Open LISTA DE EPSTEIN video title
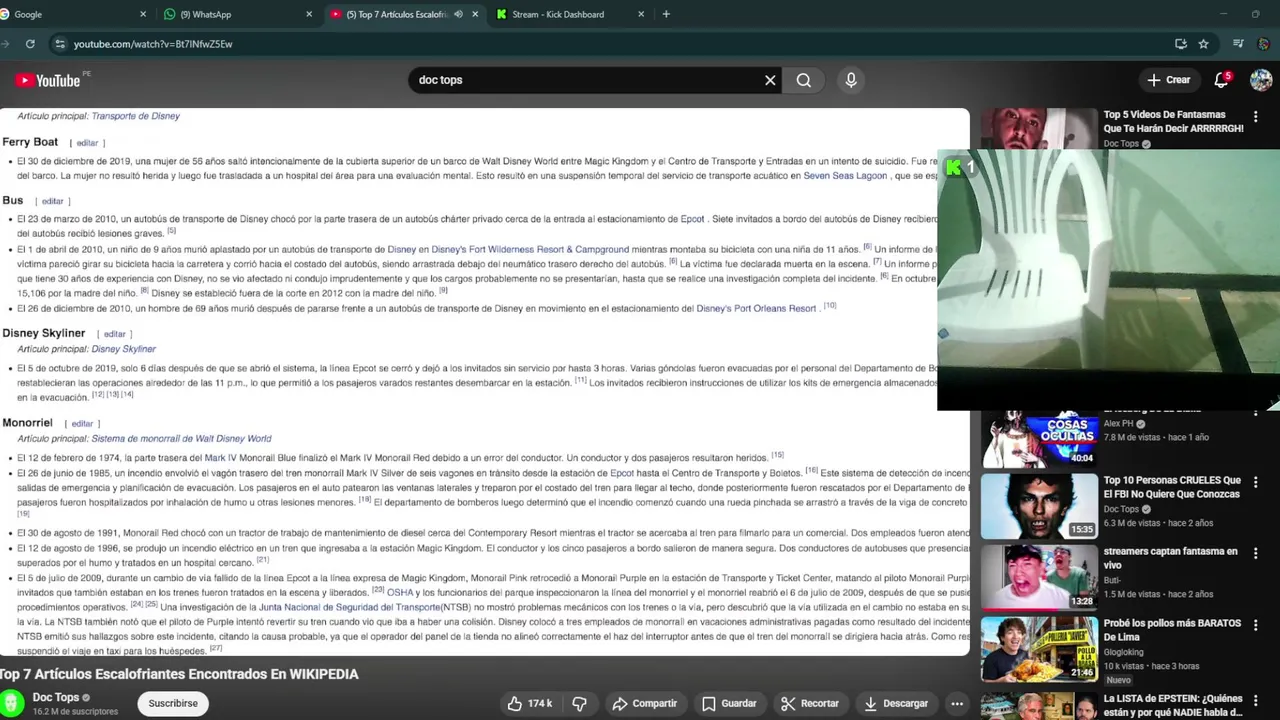The height and width of the screenshot is (720, 1280). (1173, 705)
